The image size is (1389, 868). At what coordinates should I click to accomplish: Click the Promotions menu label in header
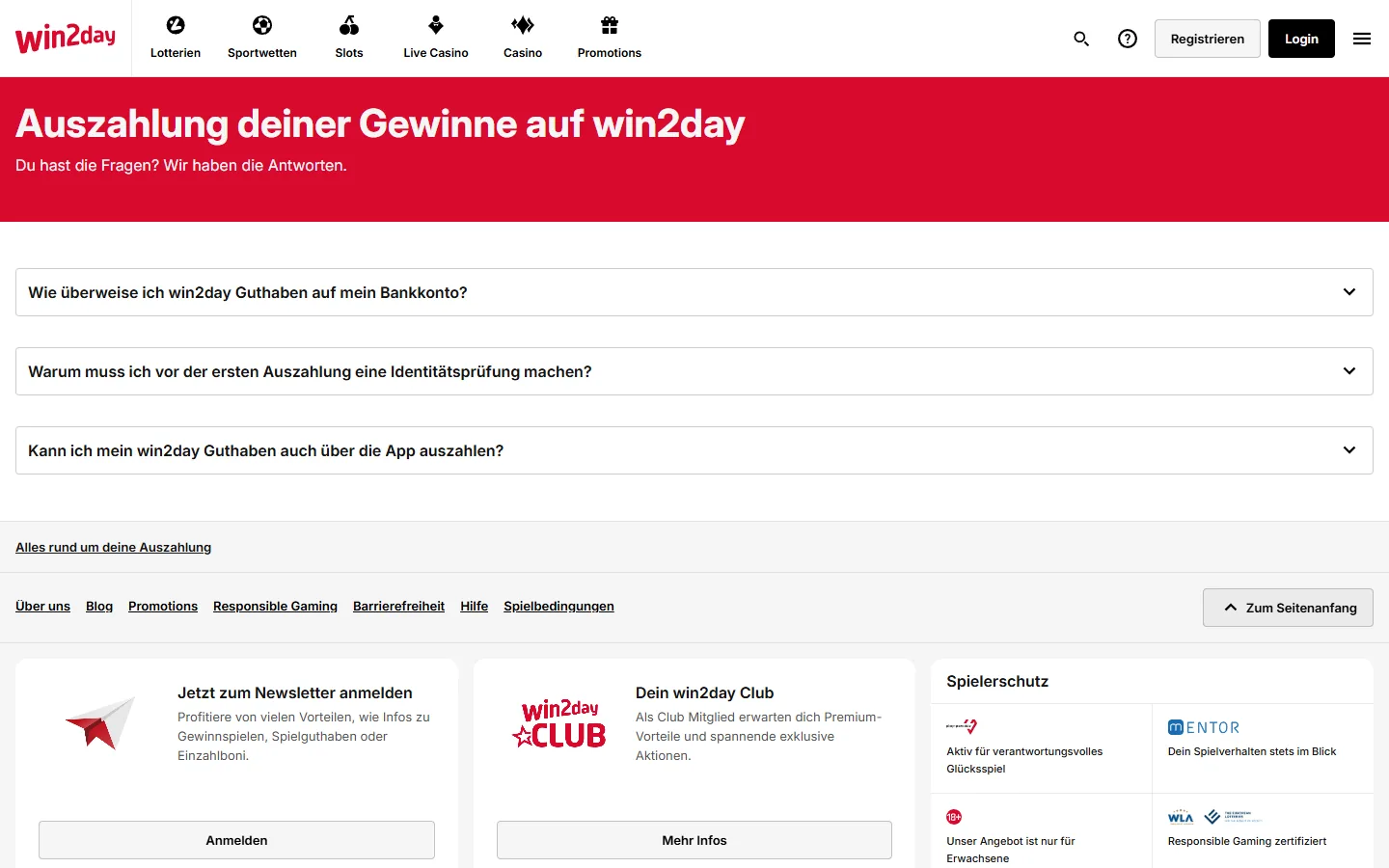(610, 53)
